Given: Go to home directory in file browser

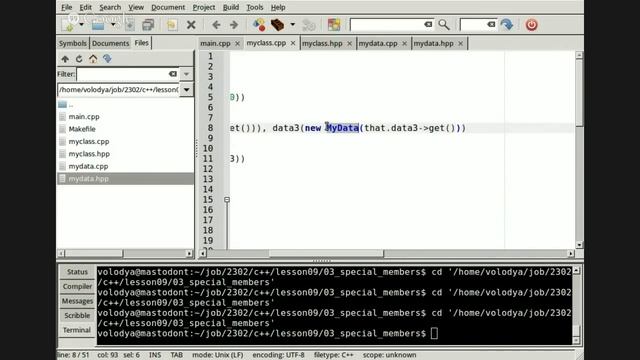Looking at the screenshot, I should tap(93, 59).
